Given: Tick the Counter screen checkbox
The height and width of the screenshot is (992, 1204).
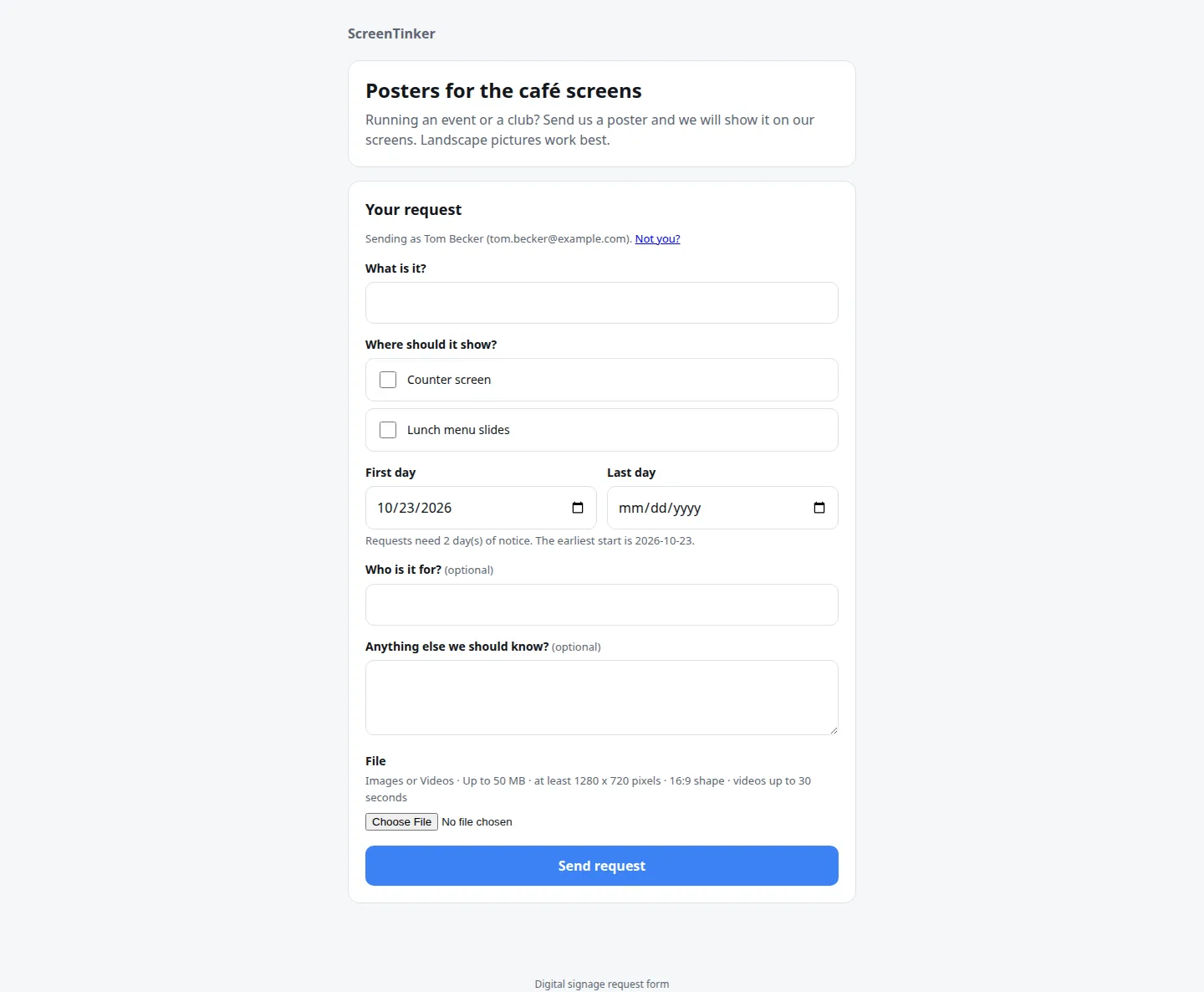Looking at the screenshot, I should click(388, 380).
